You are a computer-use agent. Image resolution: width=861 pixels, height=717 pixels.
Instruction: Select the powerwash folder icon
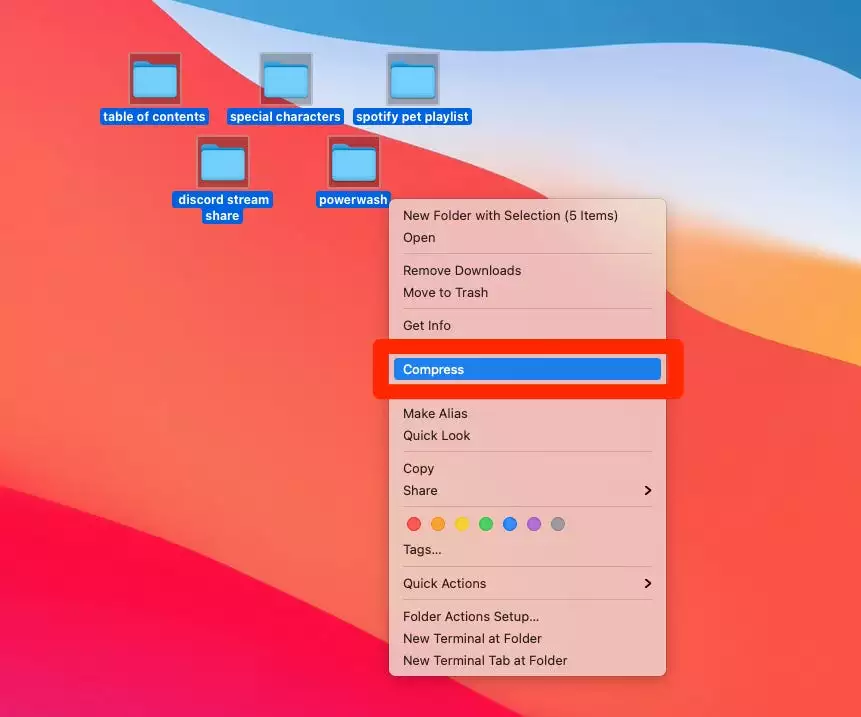click(354, 163)
